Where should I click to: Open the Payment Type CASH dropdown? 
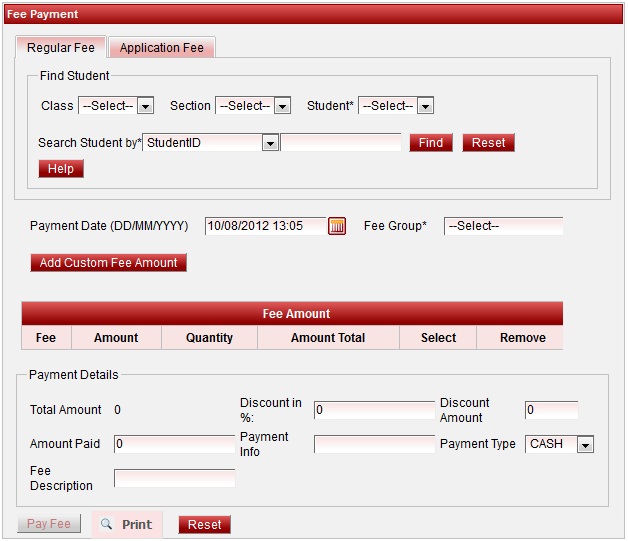coord(559,444)
